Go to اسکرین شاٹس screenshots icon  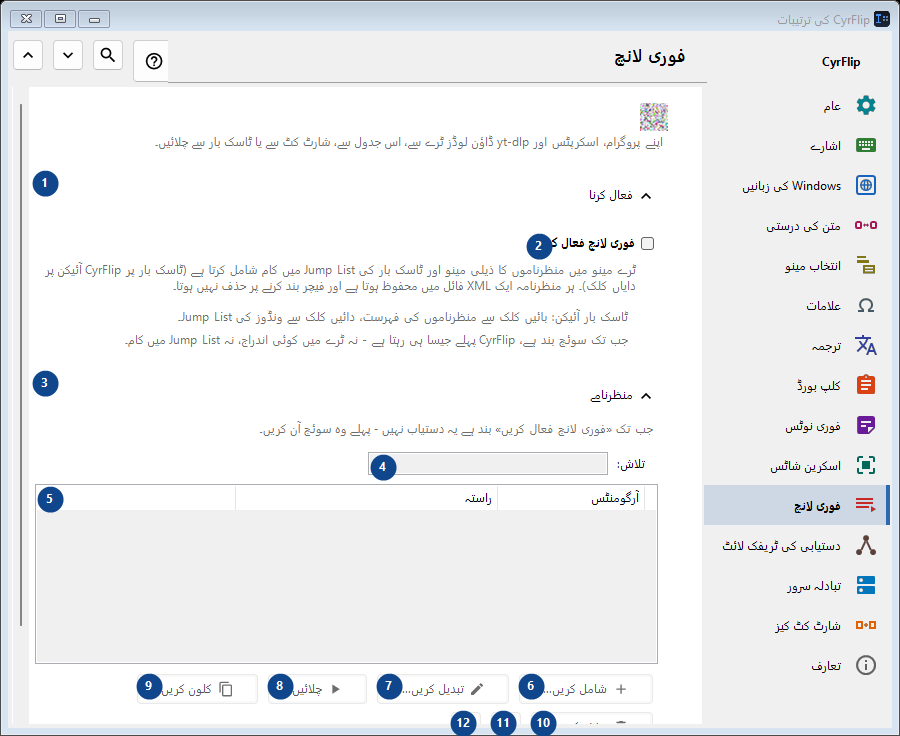point(866,465)
